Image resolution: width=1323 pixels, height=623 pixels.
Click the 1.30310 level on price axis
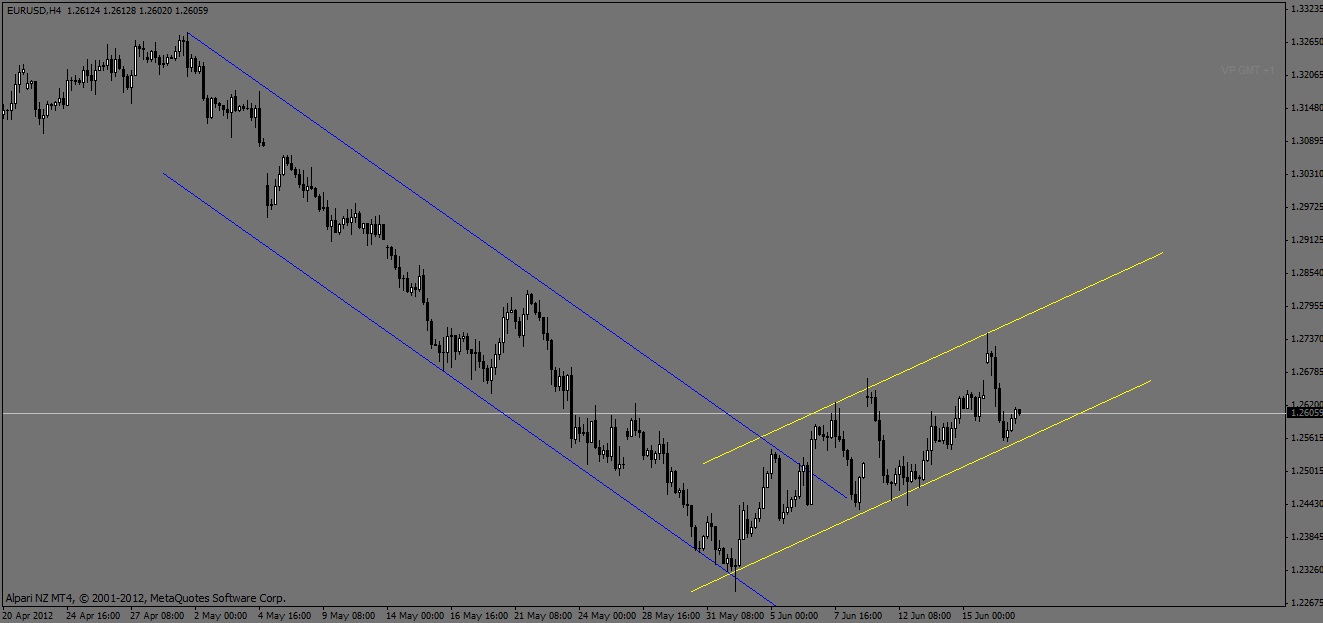pyautogui.click(x=1303, y=174)
